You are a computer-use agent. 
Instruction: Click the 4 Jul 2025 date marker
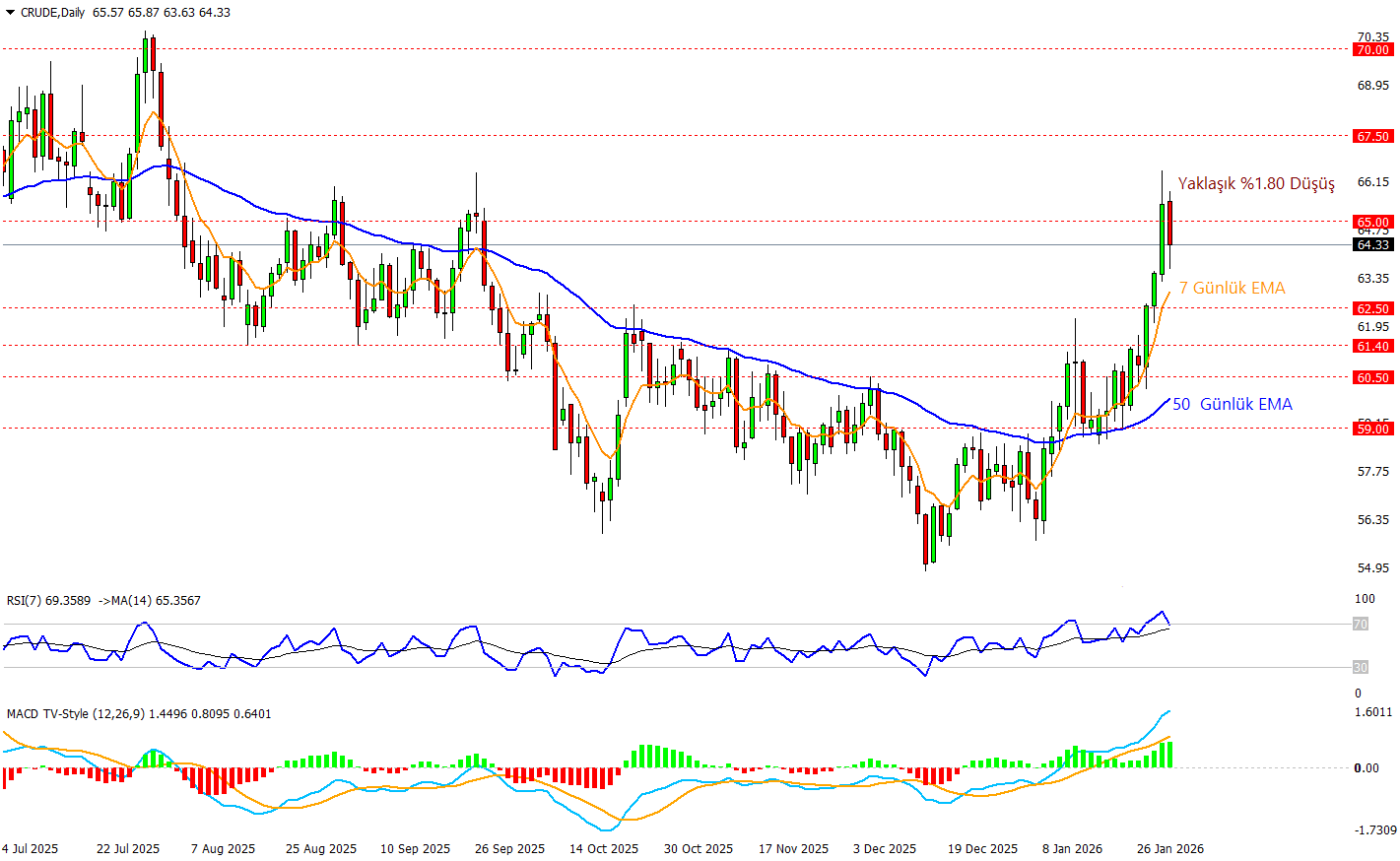(31, 849)
